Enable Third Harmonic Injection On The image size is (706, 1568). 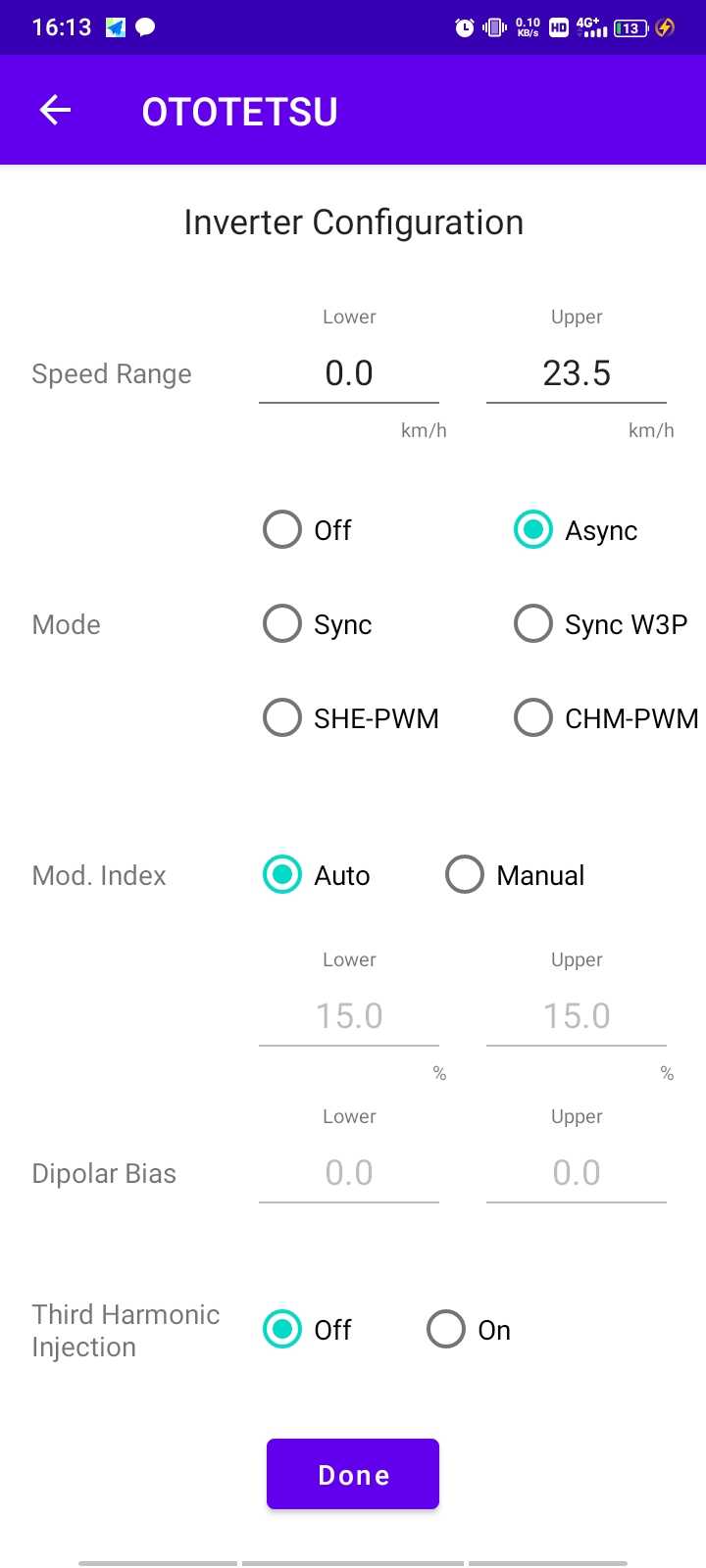click(x=446, y=1330)
